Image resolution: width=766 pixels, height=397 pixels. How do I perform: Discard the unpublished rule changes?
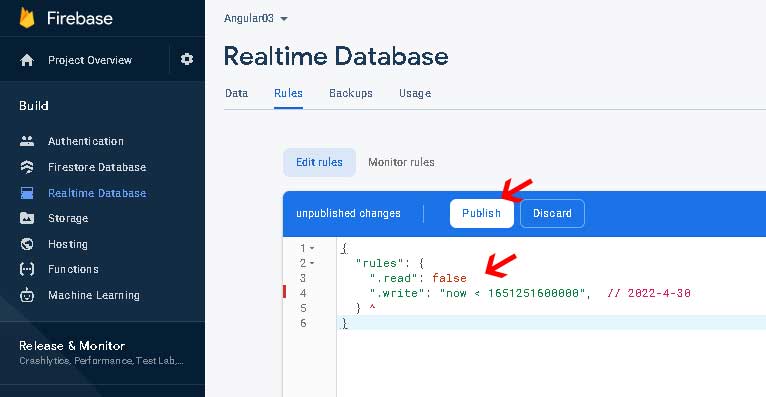click(553, 213)
